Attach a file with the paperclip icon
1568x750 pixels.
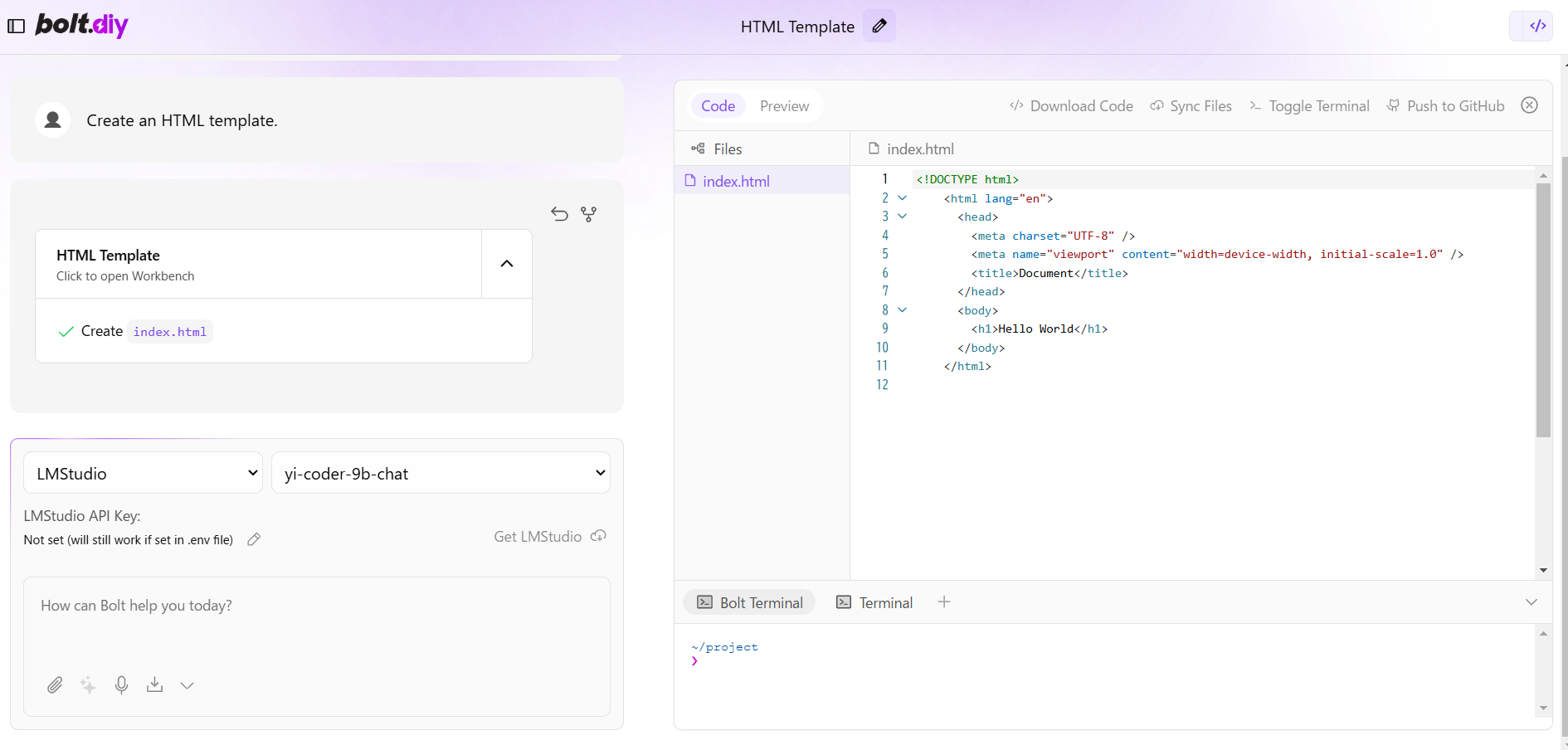(55, 685)
